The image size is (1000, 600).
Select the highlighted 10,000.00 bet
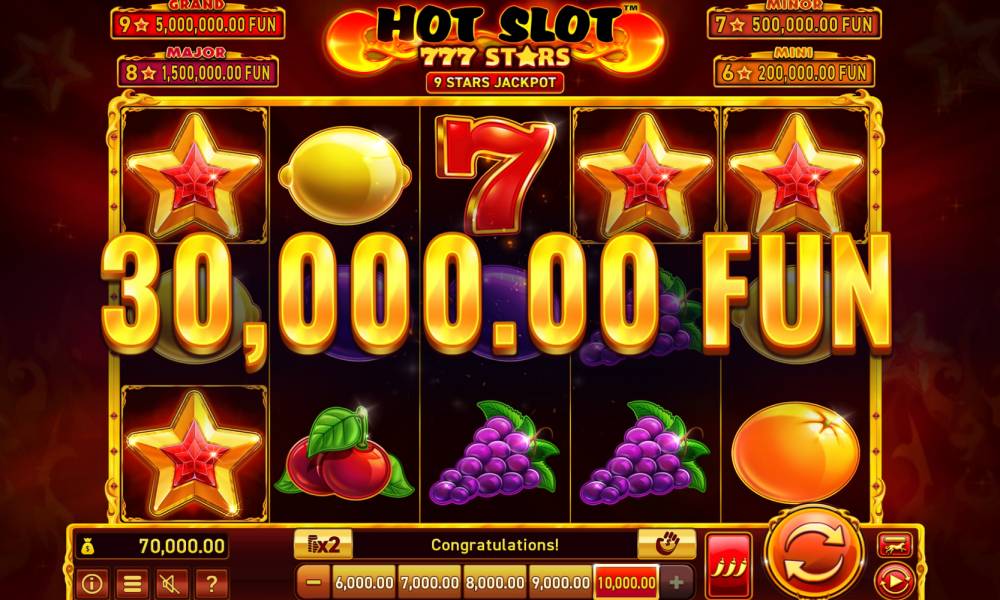point(626,582)
